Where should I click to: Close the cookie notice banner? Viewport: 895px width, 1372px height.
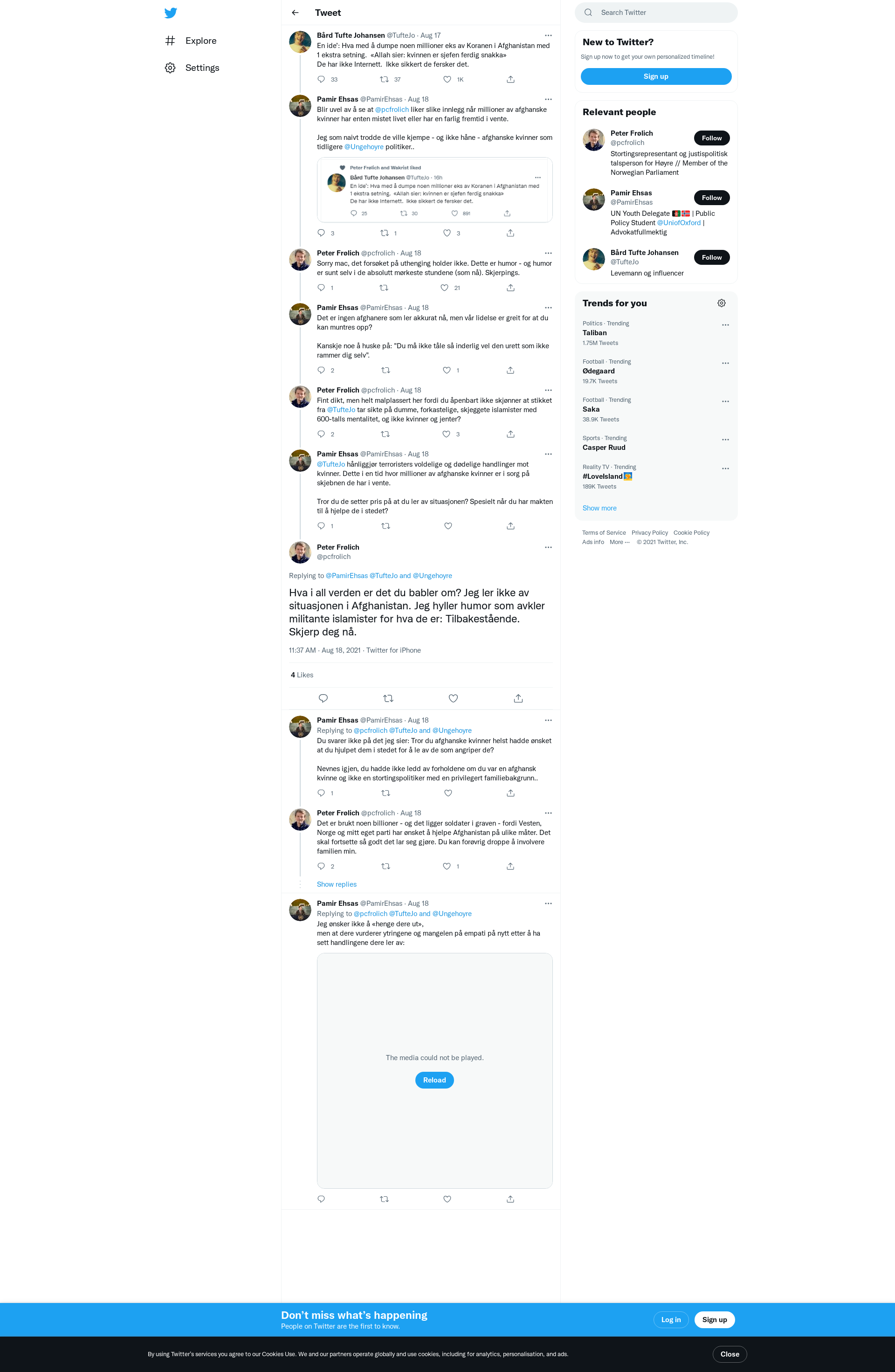tap(730, 1354)
